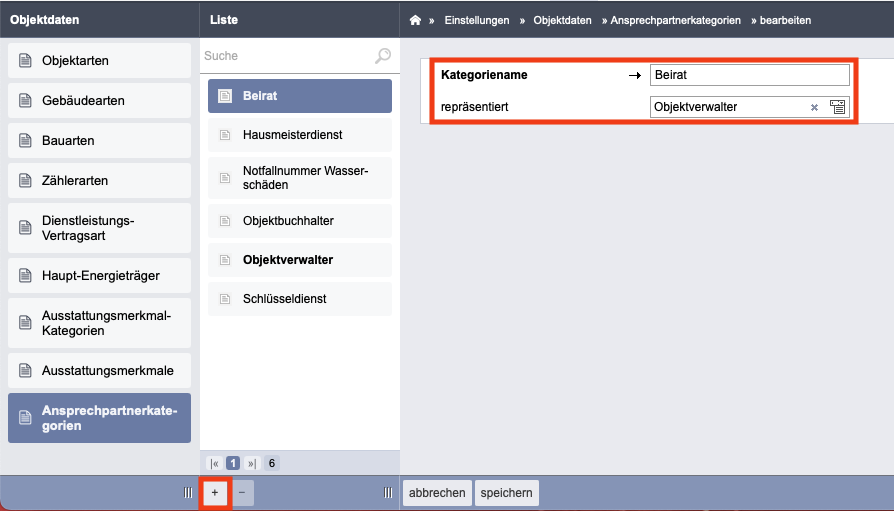Open Objektdaten breadcrumb link
Viewport: 894px width, 511px height.
[x=562, y=20]
